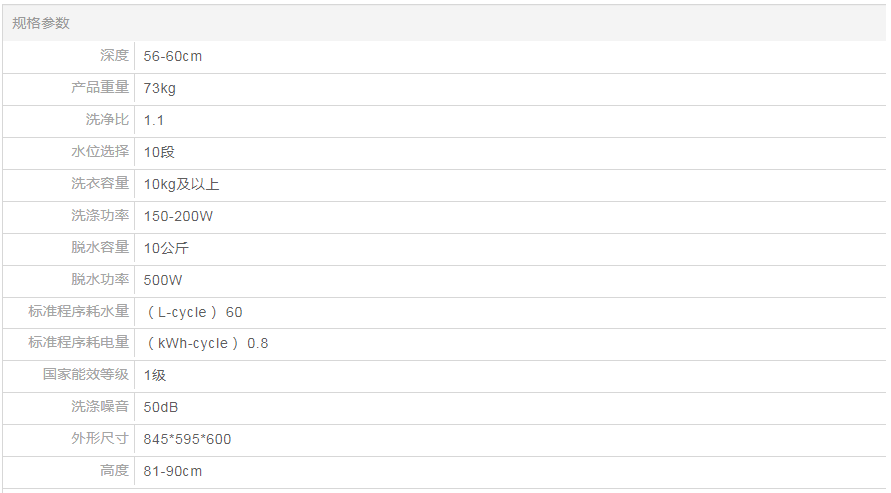
Task: Click the 10公斤 spin capacity value
Action: click(166, 248)
